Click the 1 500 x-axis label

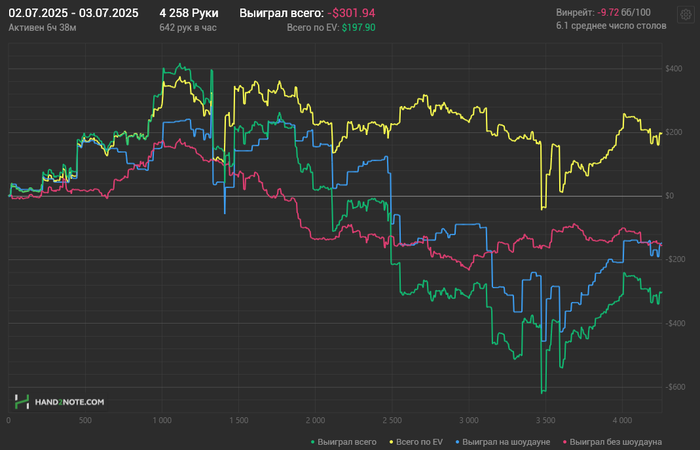(238, 421)
